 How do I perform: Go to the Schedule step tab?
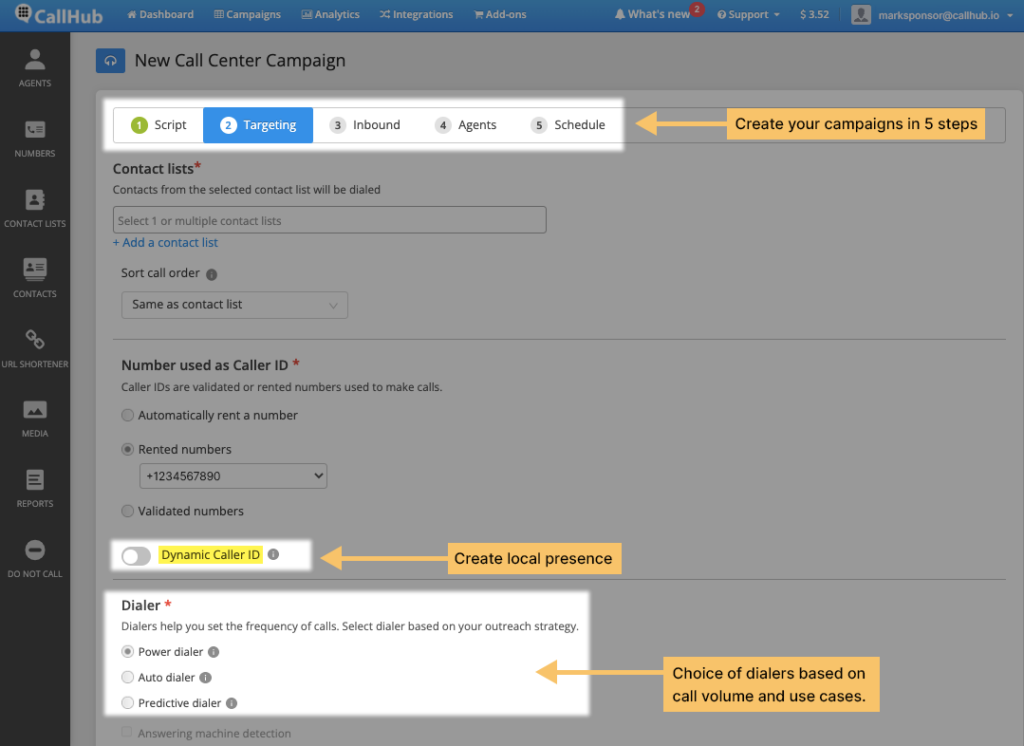point(568,125)
